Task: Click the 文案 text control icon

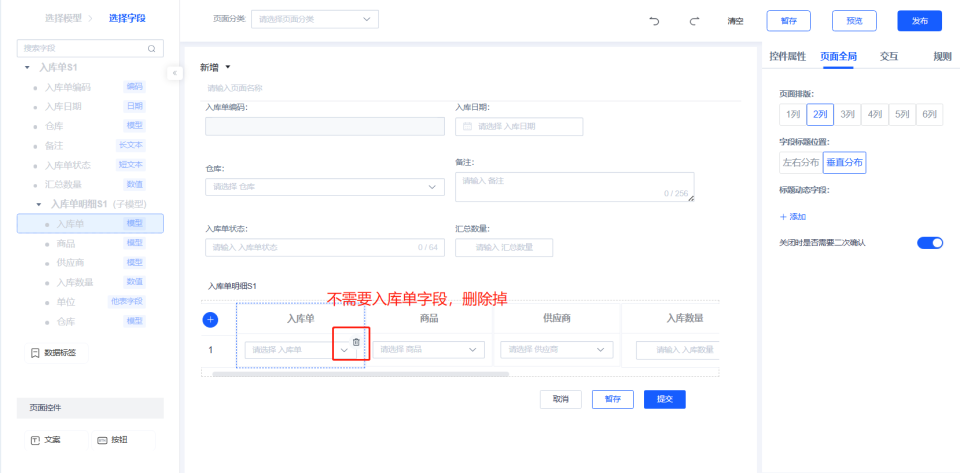Action: pyautogui.click(x=36, y=440)
